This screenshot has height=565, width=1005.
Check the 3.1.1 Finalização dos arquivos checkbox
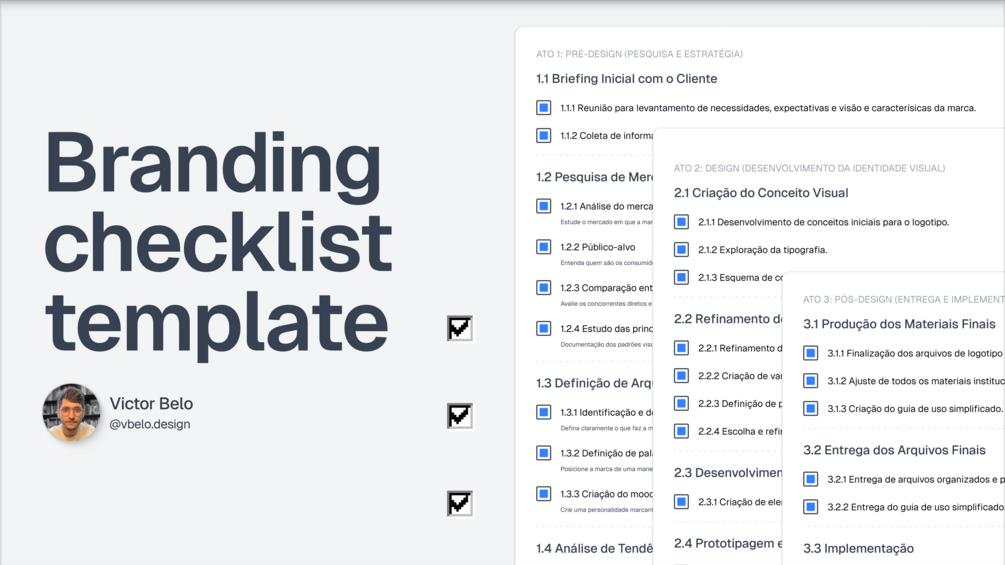(x=811, y=353)
